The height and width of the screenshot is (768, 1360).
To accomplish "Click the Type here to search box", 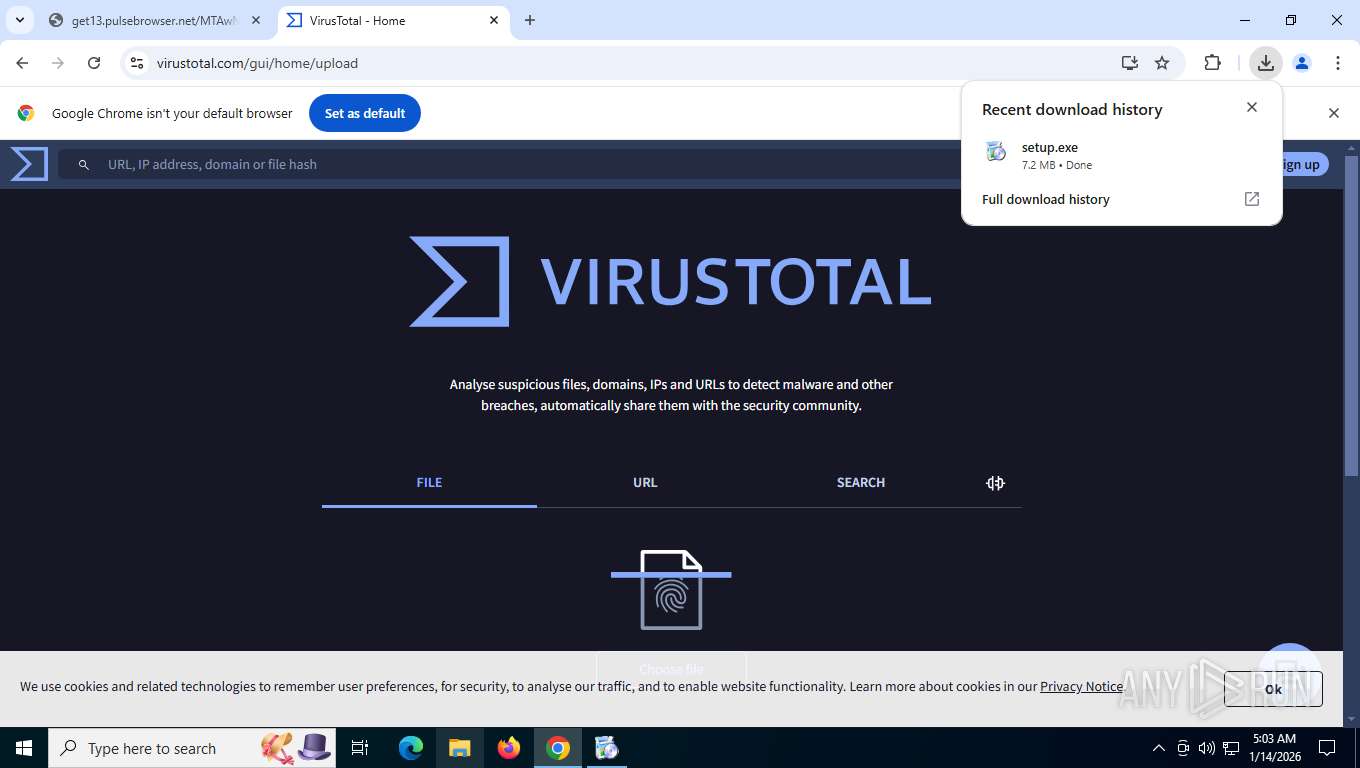I will coord(192,748).
